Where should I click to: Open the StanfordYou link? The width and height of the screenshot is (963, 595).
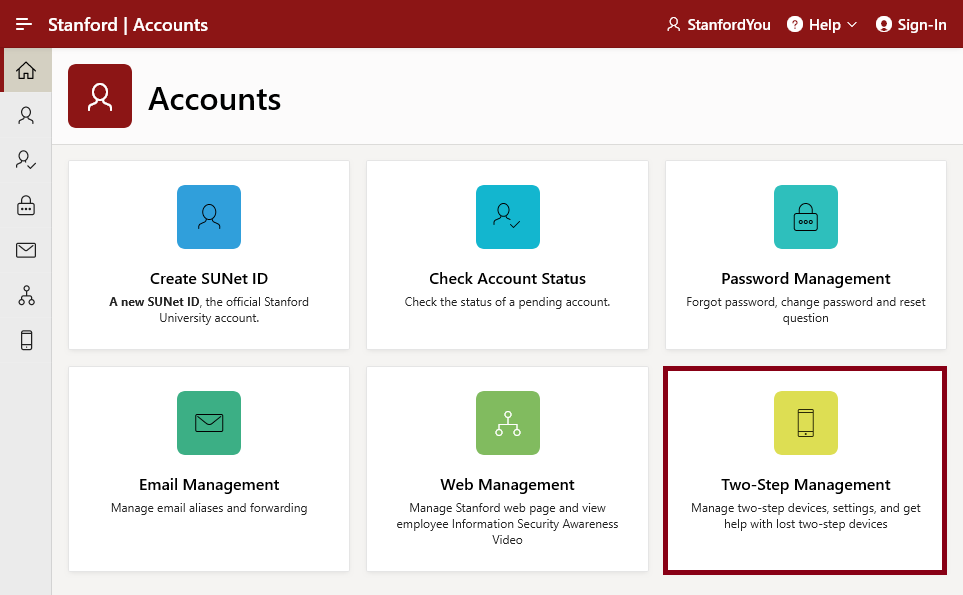(x=719, y=25)
